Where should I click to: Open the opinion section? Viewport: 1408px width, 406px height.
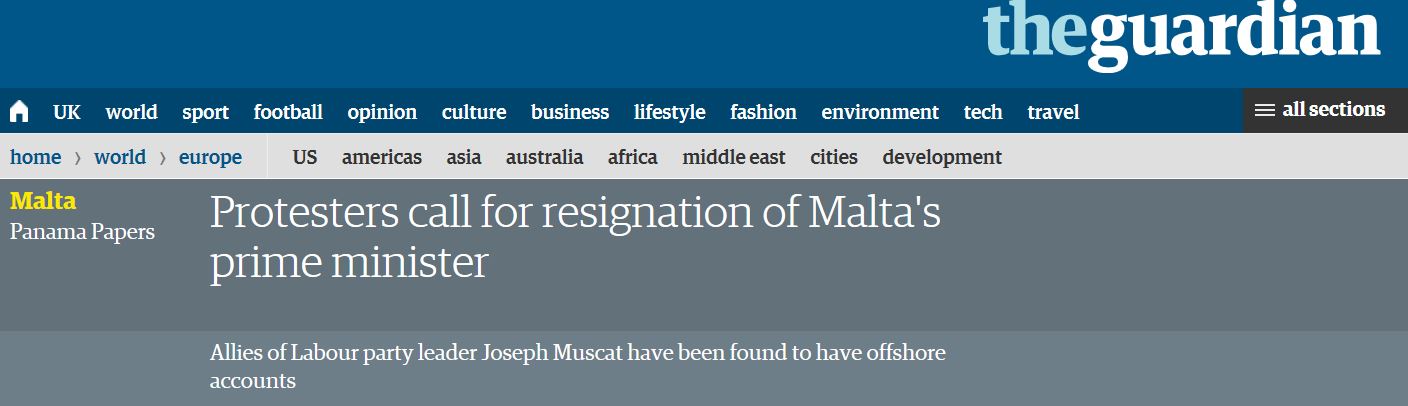[382, 112]
